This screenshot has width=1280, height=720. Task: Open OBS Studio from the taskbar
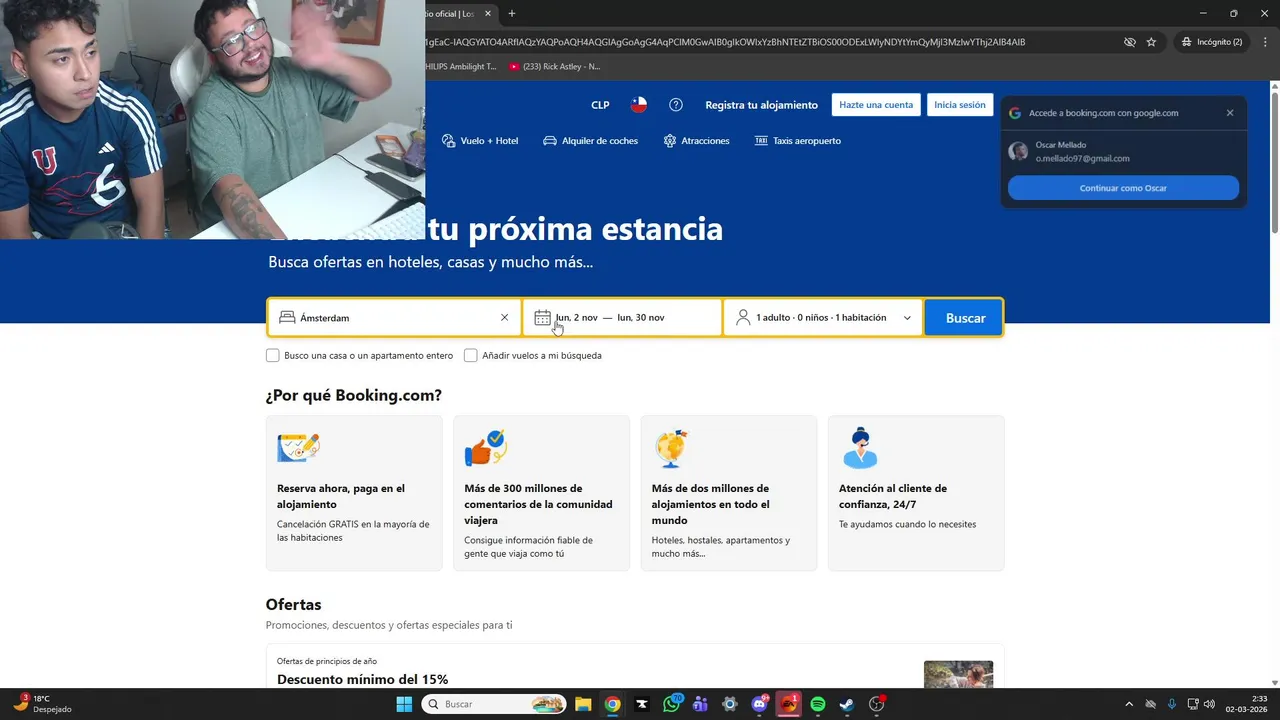pos(877,704)
